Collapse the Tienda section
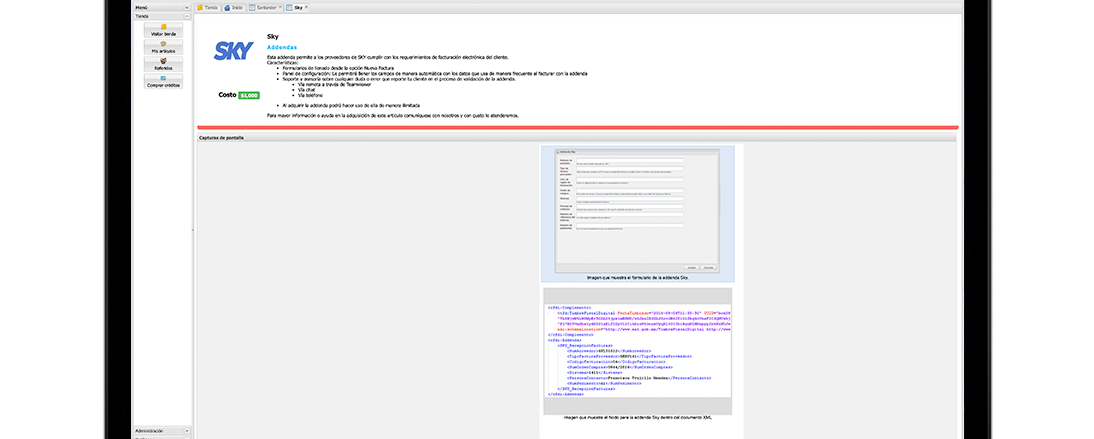1094x439 pixels. point(187,16)
